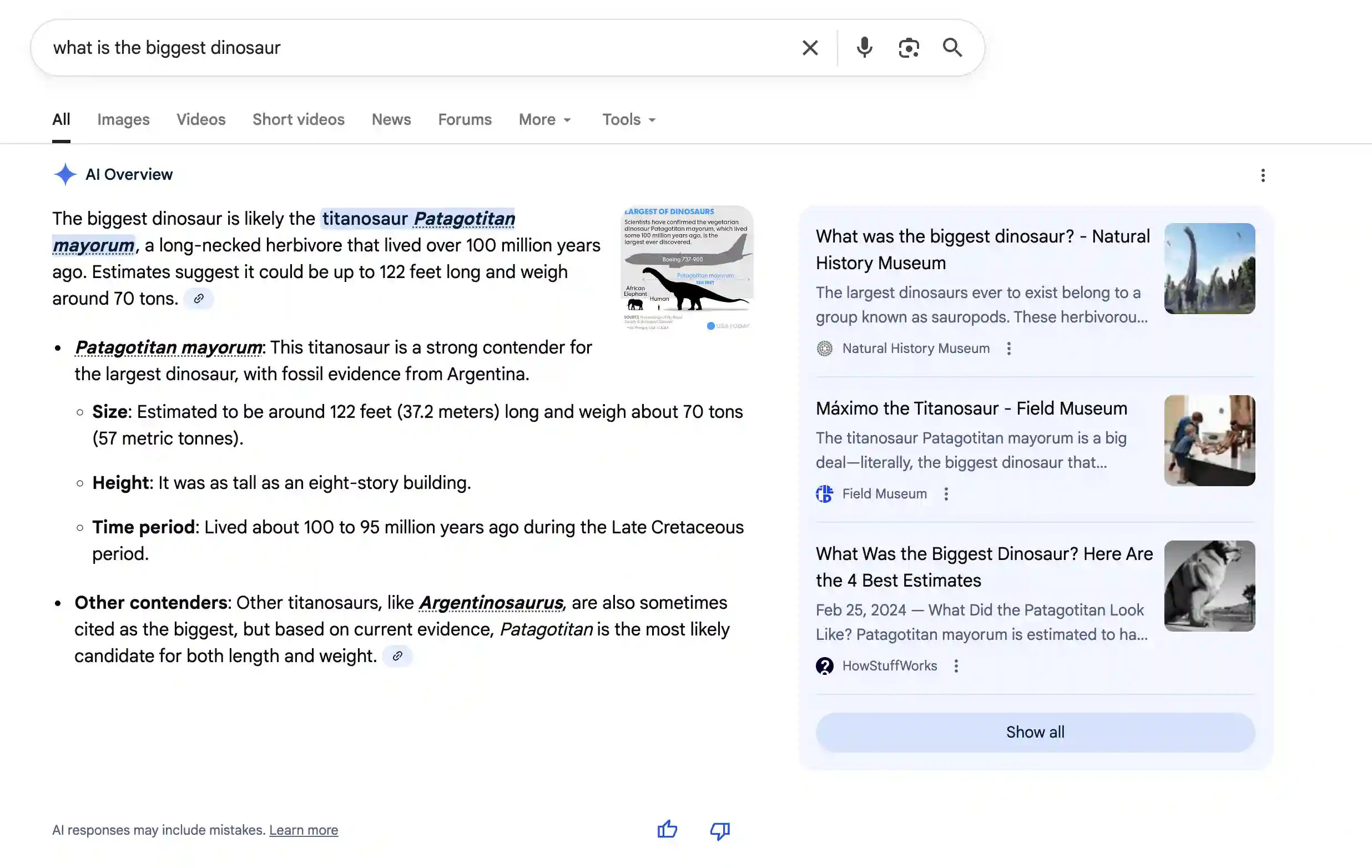Click the 'Natural History Museum' source name
The height and width of the screenshot is (868, 1372).
[x=916, y=349]
